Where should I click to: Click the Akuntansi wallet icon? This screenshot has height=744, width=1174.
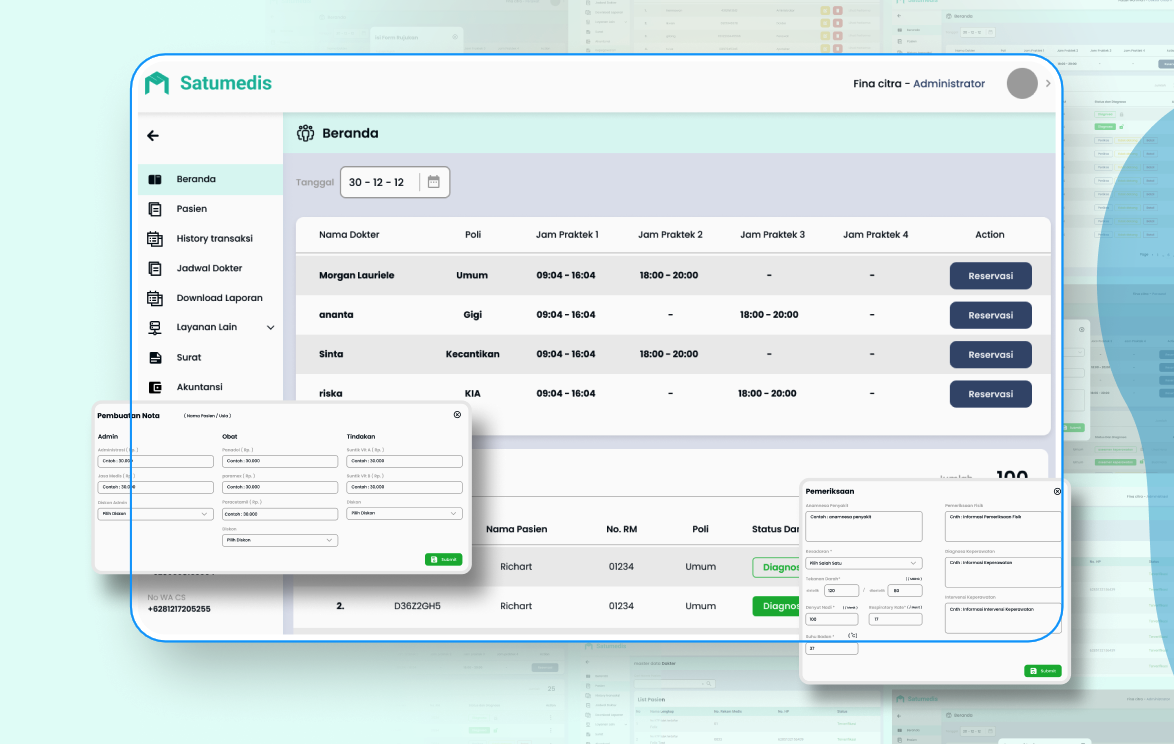pos(155,387)
